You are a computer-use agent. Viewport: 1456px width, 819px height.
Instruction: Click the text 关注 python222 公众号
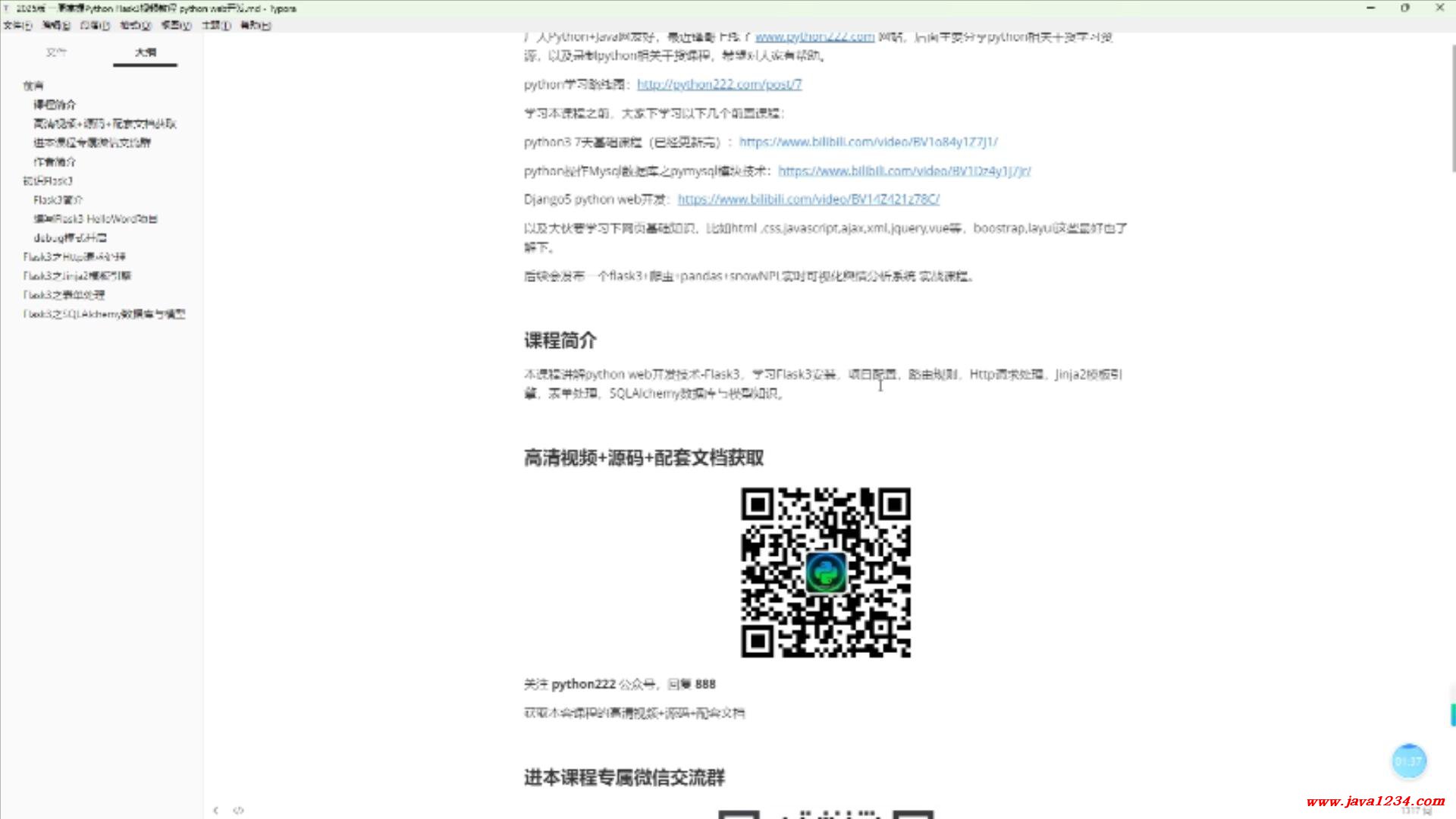point(590,684)
